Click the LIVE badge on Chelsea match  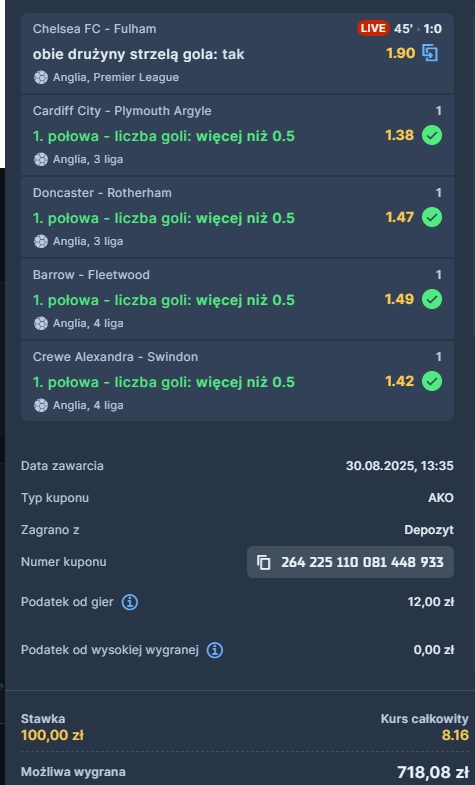(x=373, y=29)
